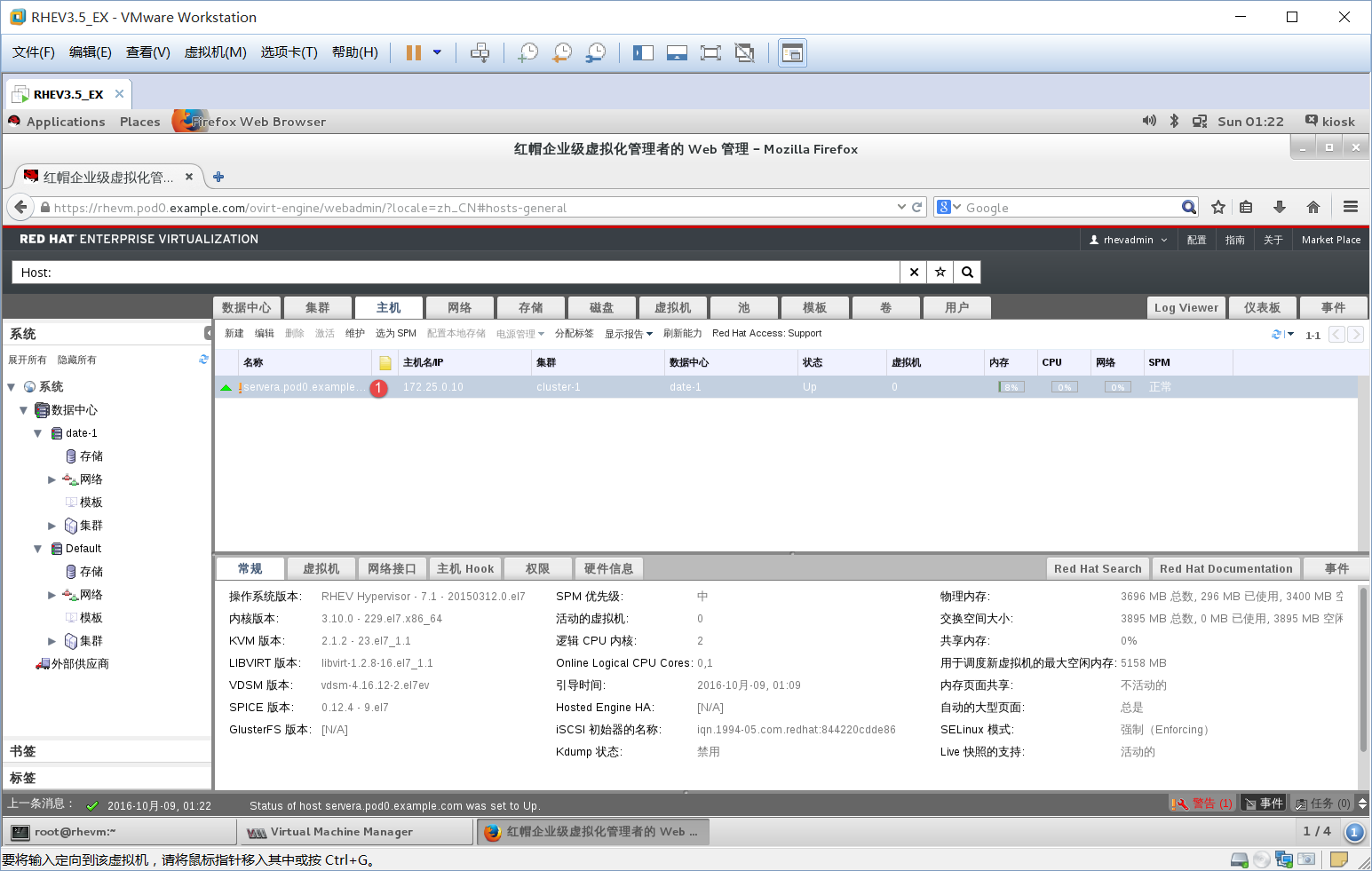Viewport: 1372px width, 871px height.
Task: Enter full screen mode via VMware toolbar icon
Action: point(710,52)
